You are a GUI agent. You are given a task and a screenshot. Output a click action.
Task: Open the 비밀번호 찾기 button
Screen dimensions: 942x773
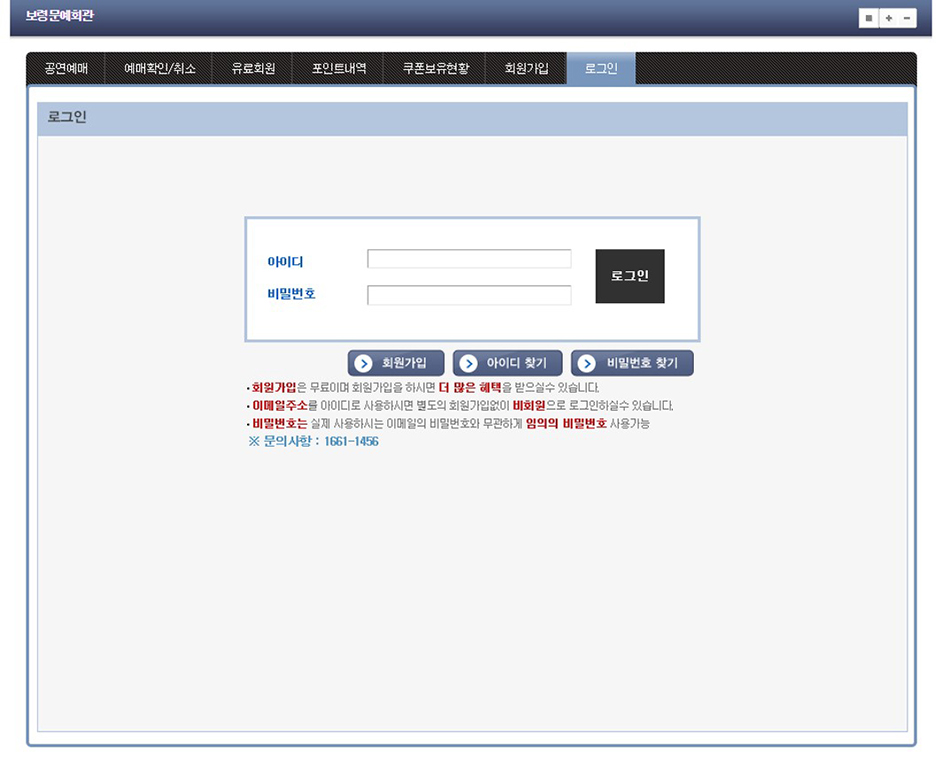tap(632, 364)
